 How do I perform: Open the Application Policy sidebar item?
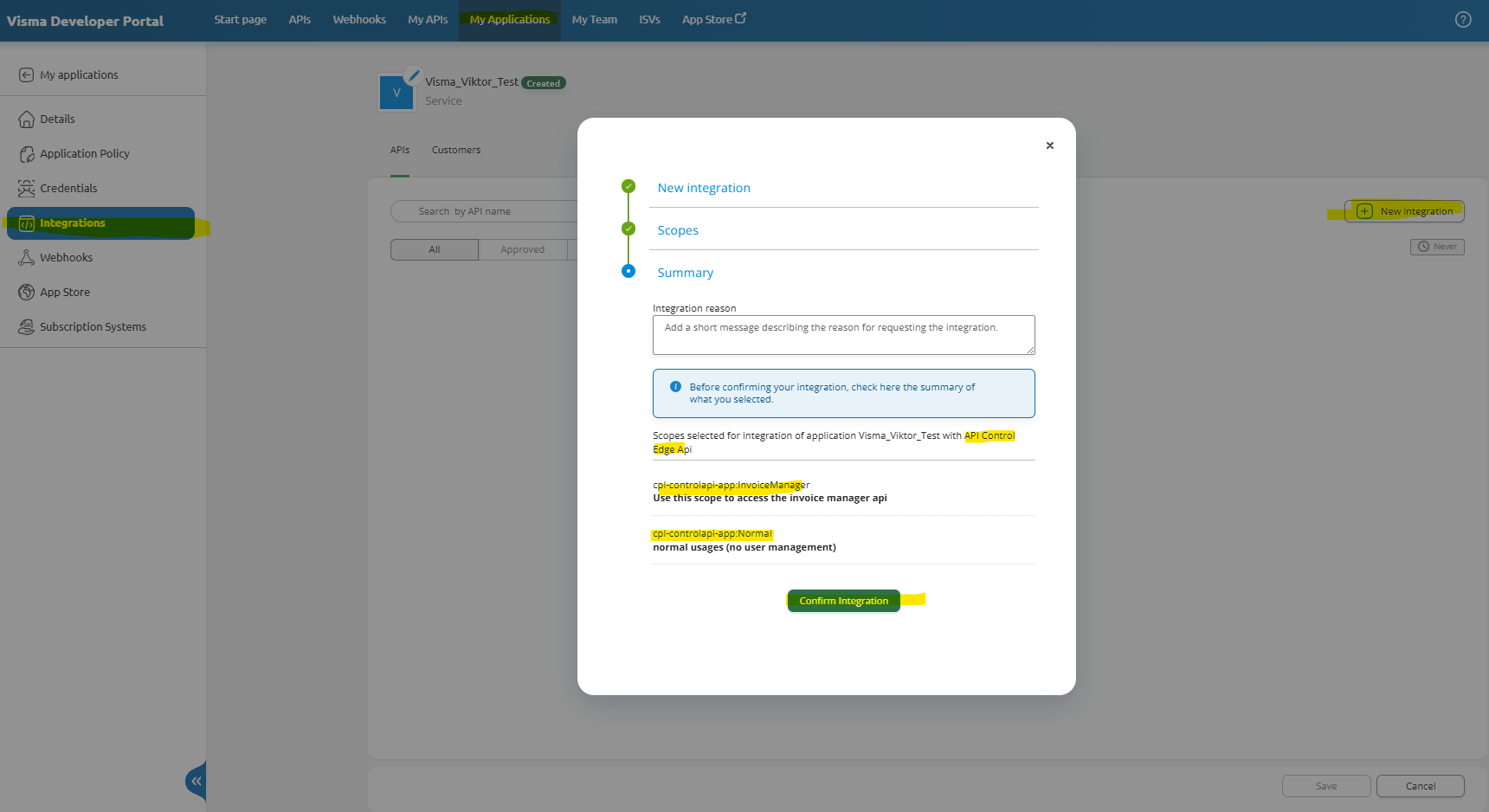[x=85, y=154]
